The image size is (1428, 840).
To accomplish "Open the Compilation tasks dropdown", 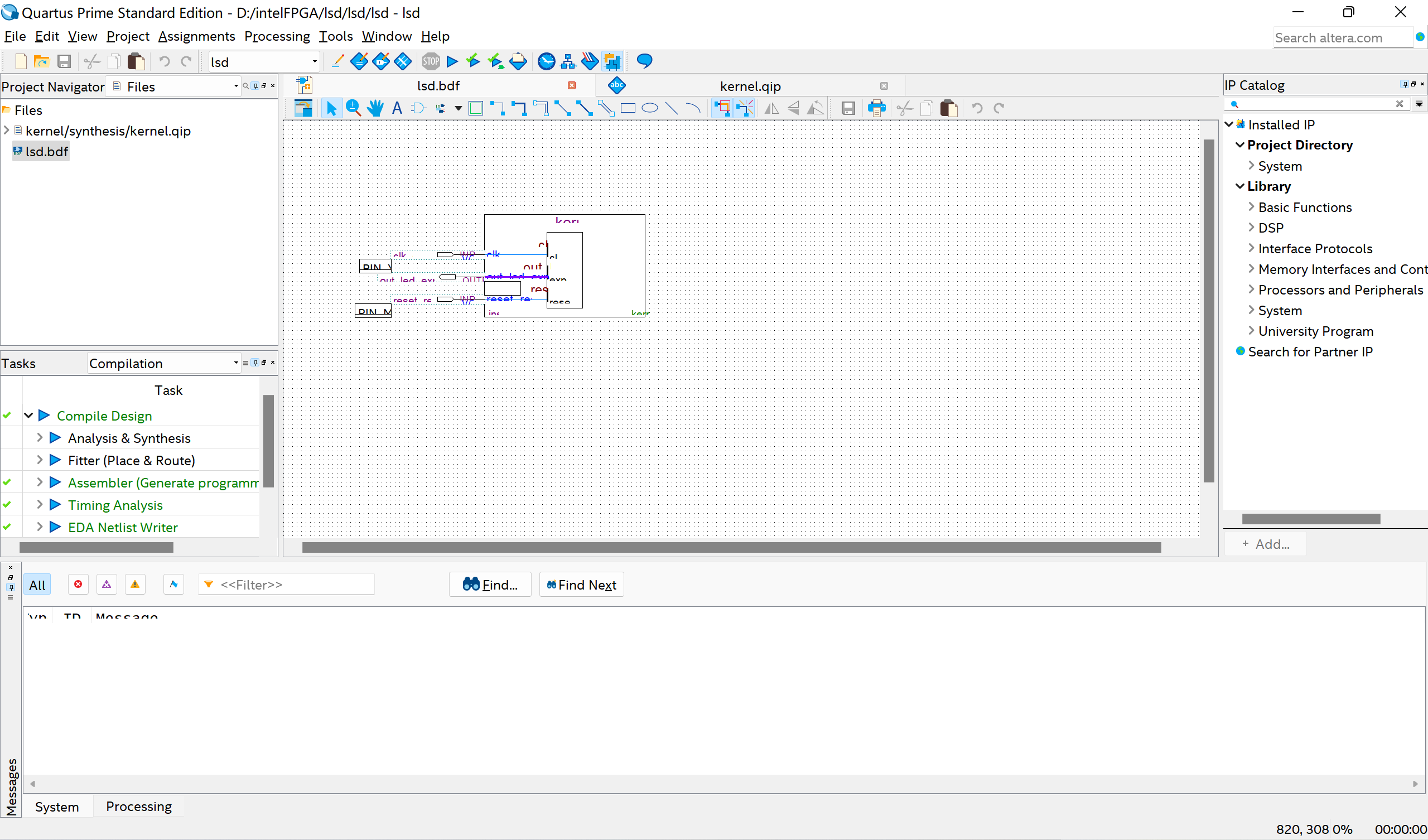I will [236, 363].
